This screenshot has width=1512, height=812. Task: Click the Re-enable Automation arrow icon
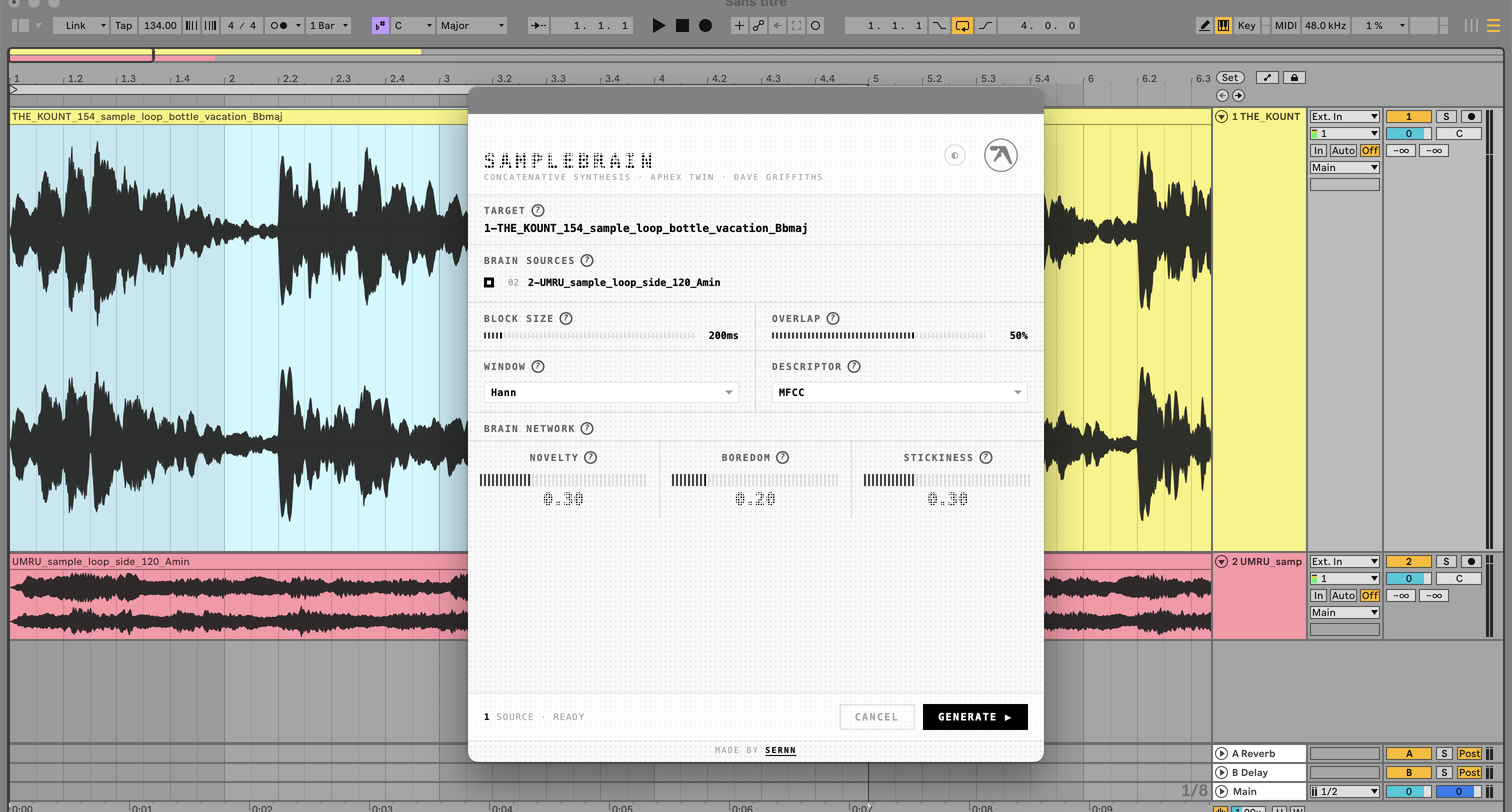click(778, 25)
